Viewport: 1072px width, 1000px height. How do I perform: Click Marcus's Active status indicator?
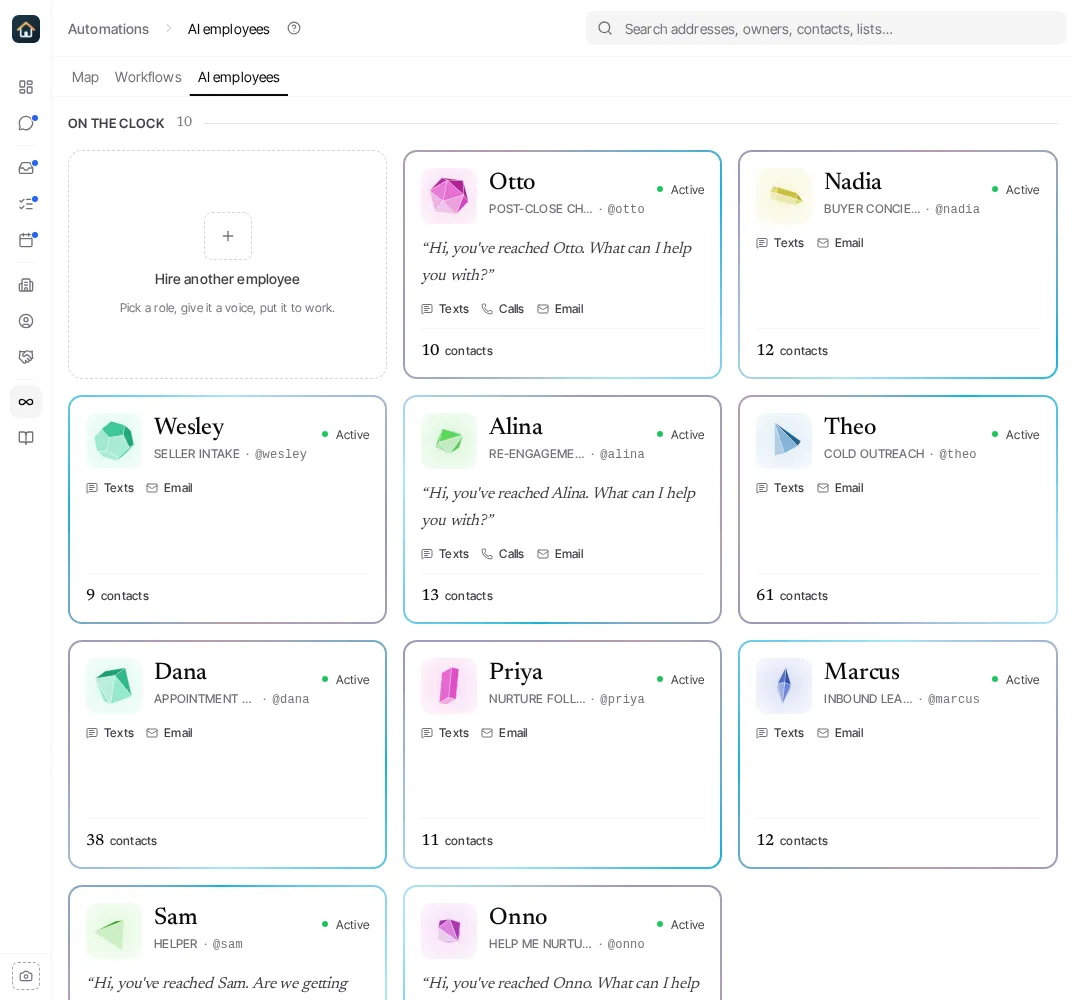(1015, 680)
